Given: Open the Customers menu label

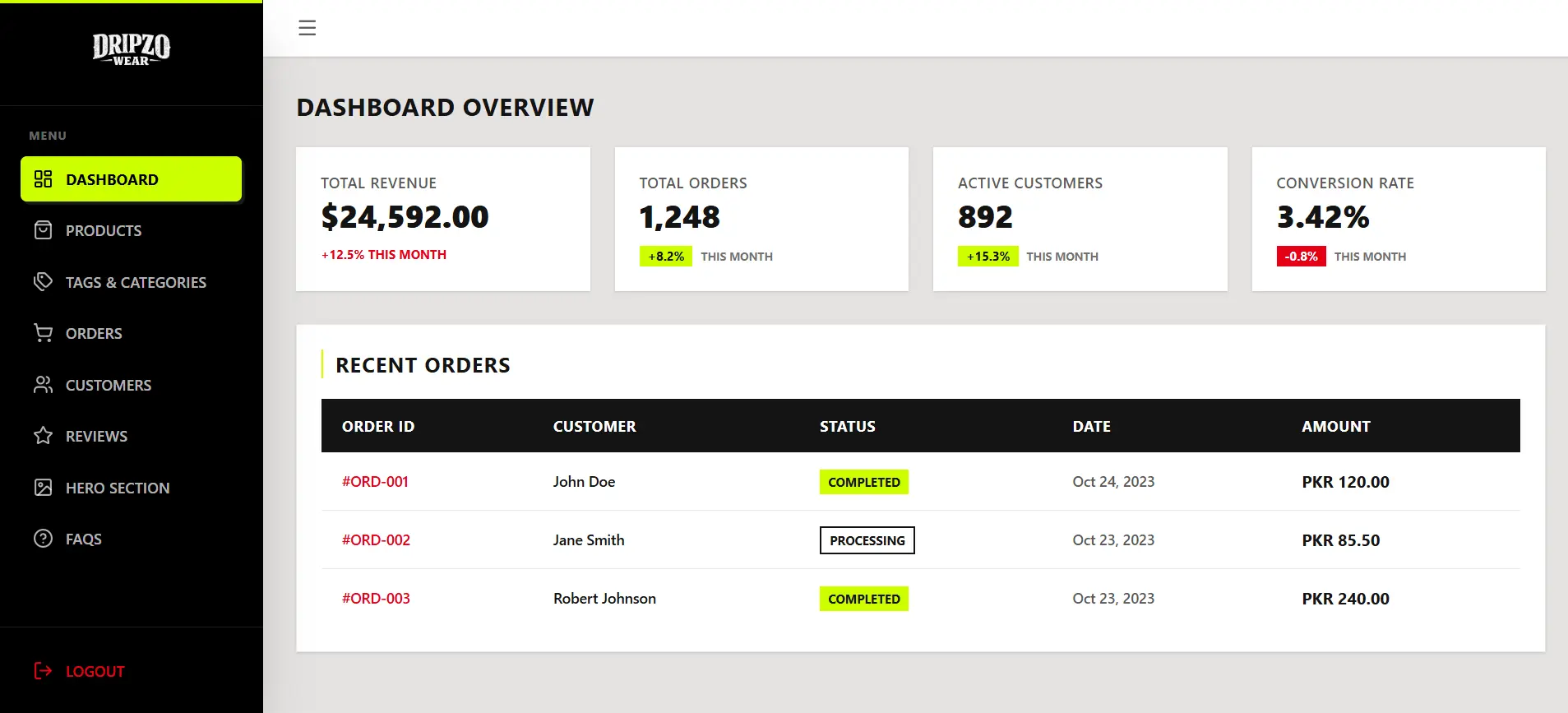Looking at the screenshot, I should click(109, 386).
